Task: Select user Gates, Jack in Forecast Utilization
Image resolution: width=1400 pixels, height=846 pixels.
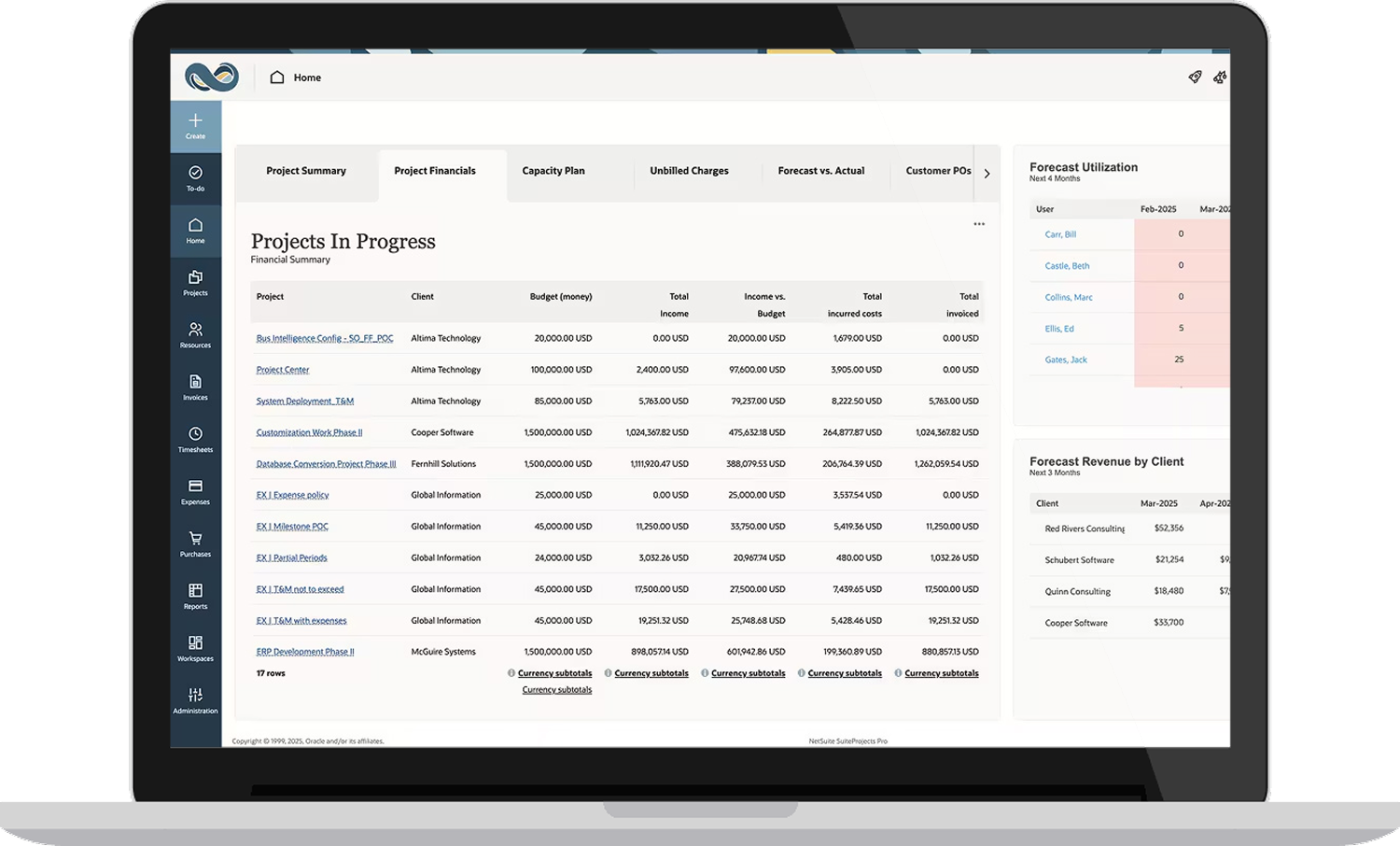Action: (1065, 360)
